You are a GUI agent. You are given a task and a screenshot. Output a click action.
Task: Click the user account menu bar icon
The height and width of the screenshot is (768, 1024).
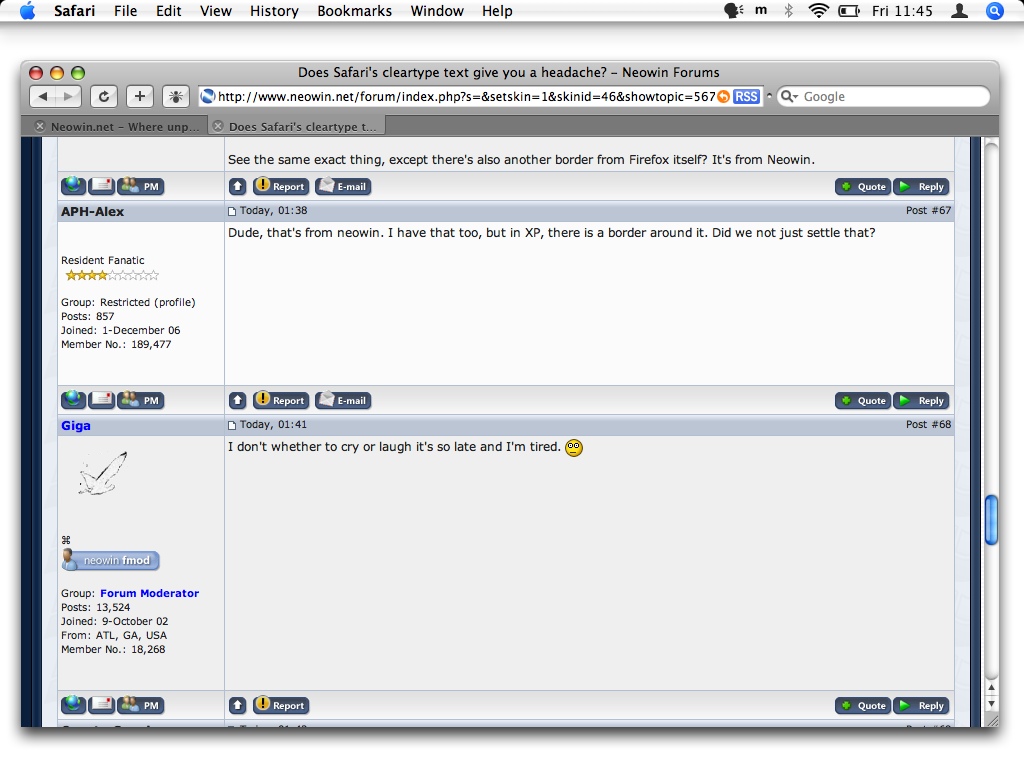pyautogui.click(x=959, y=10)
